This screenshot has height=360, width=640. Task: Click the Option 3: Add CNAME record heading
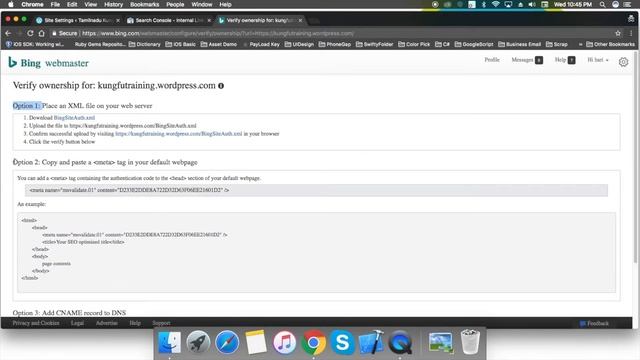(x=69, y=313)
